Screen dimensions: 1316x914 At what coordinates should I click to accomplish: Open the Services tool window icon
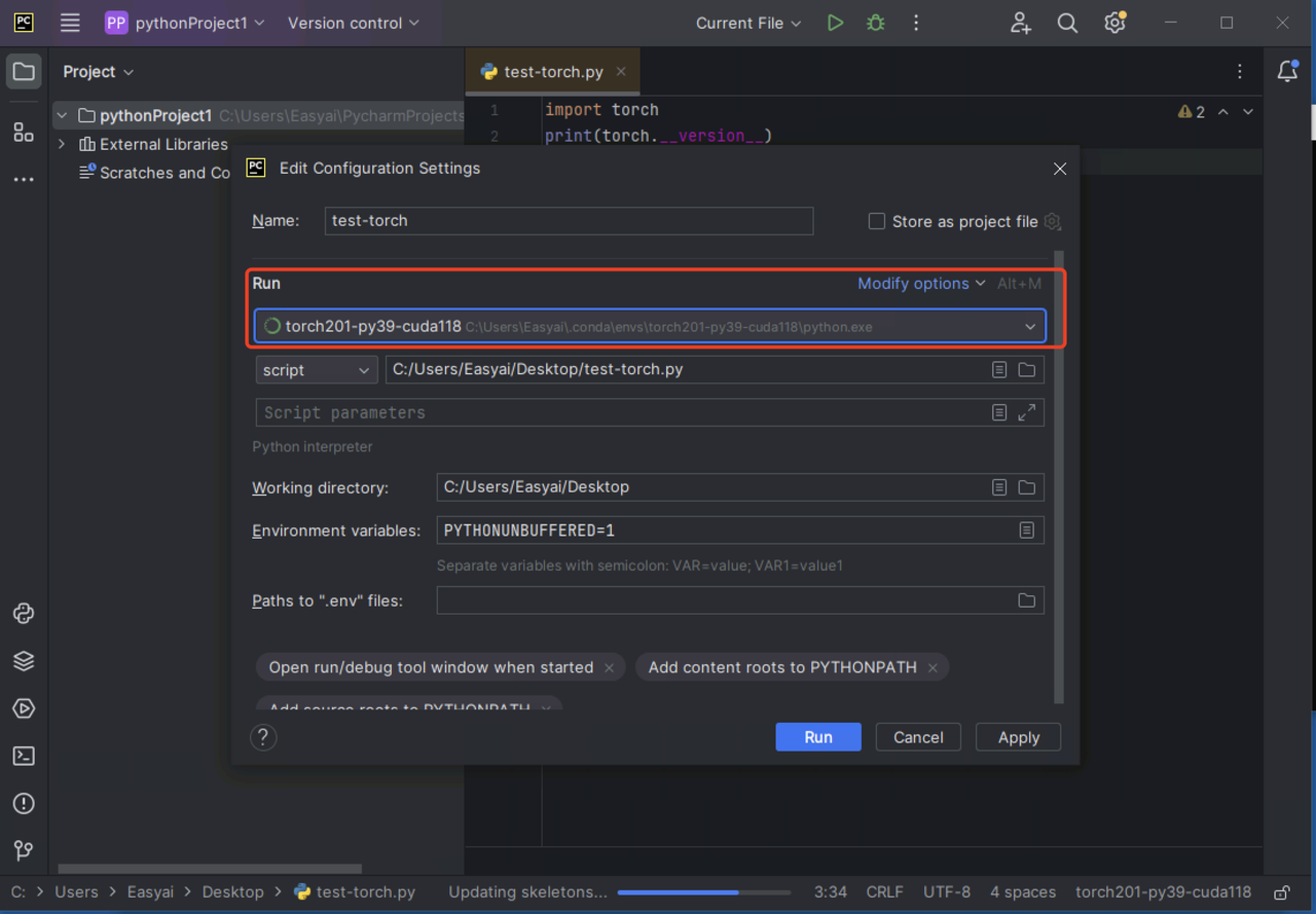coord(24,709)
